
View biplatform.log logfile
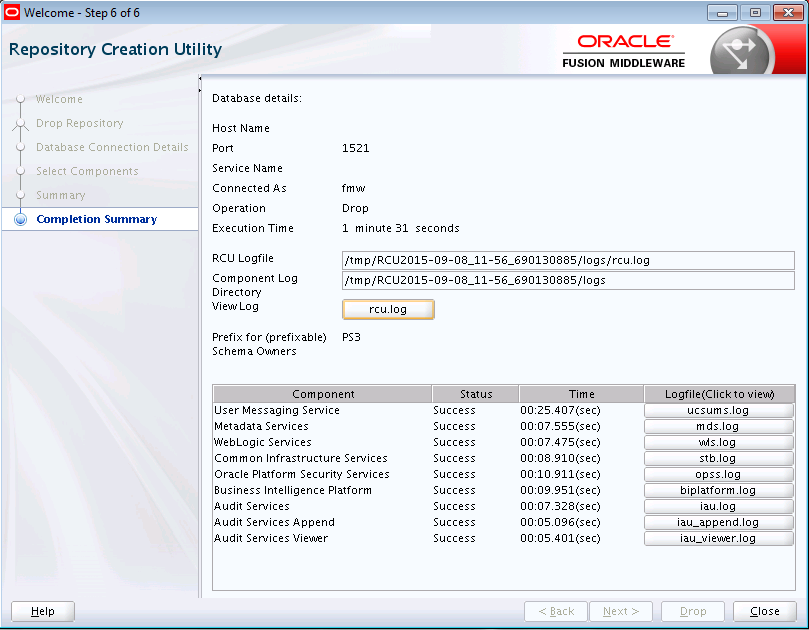[718, 490]
